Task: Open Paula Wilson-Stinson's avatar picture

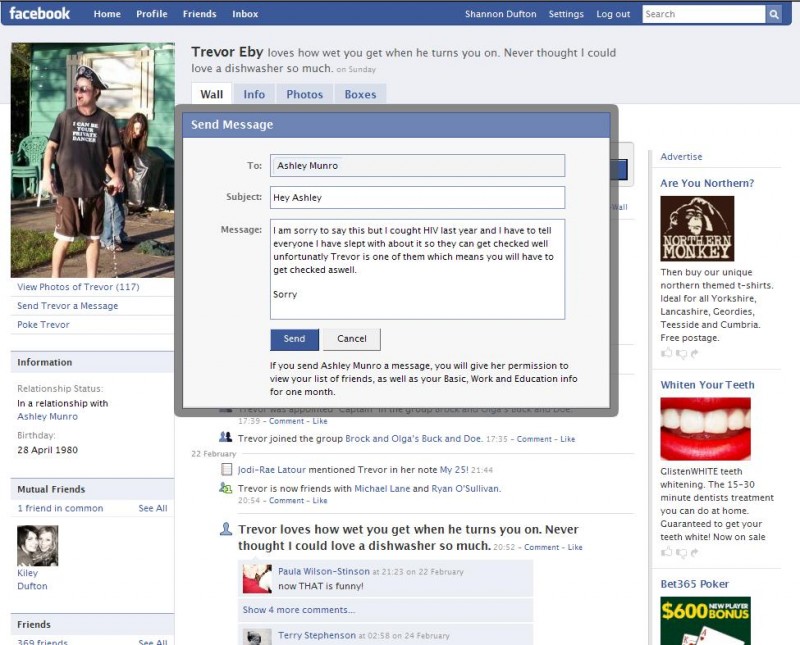Action: 257,578
